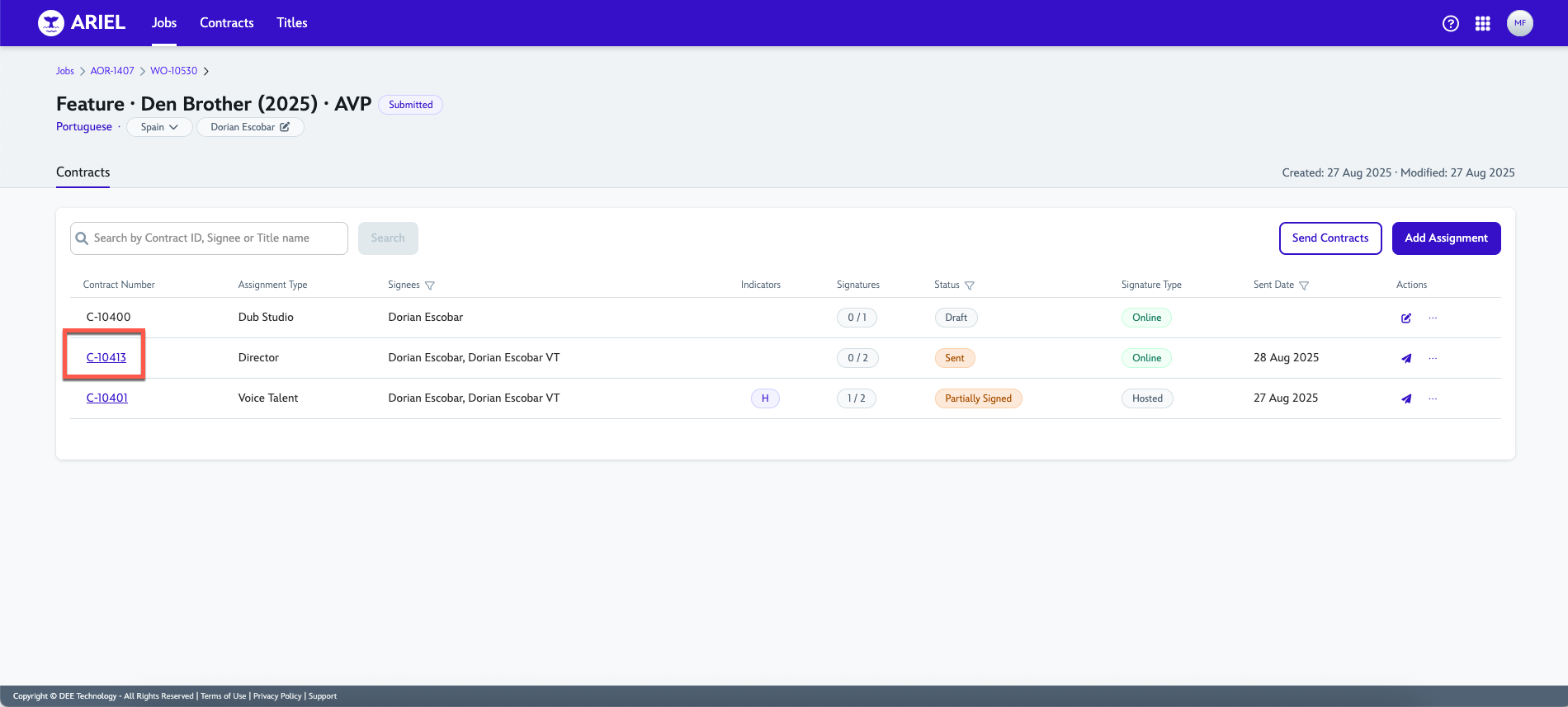Click send icon for Director contract row
1568x707 pixels.
(x=1406, y=359)
